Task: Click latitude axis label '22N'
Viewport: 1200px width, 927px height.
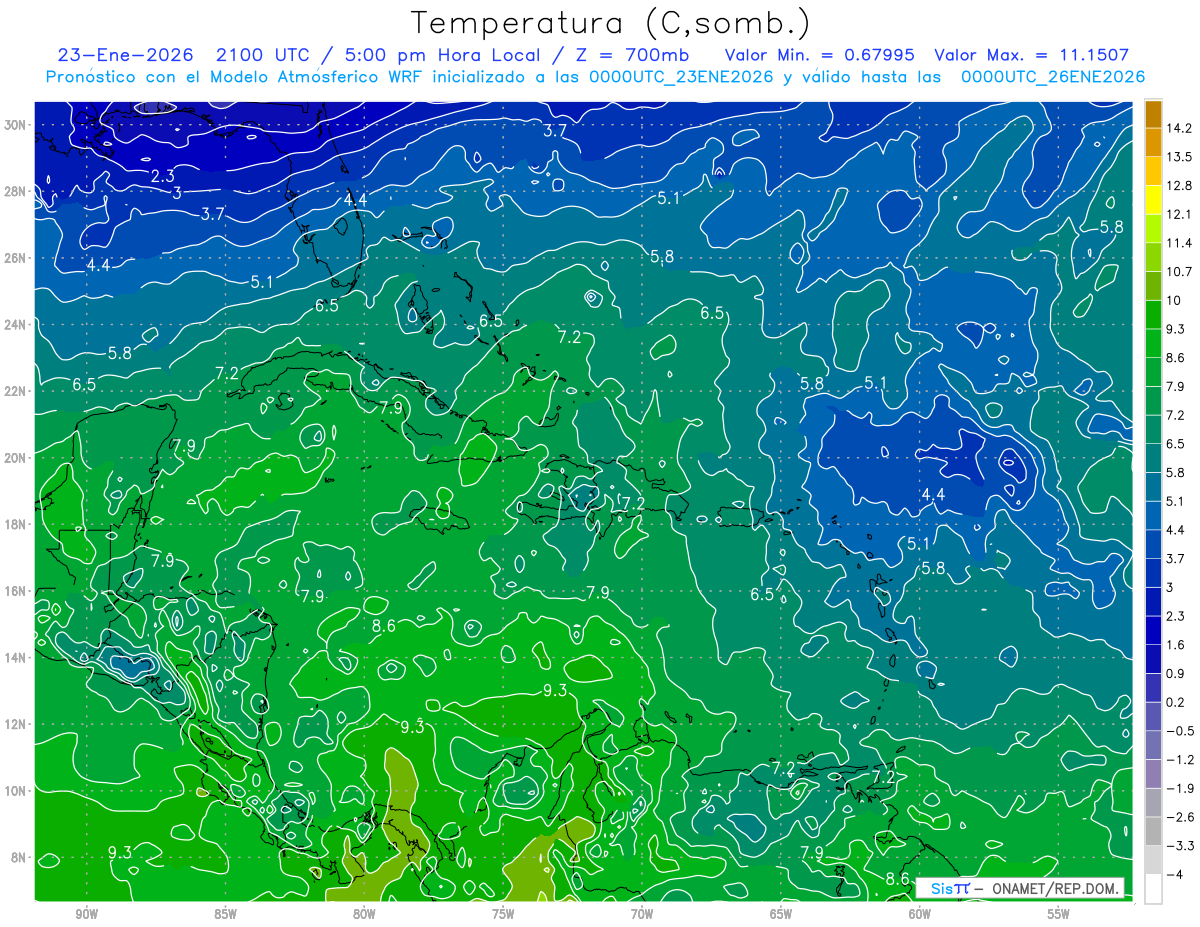Action: tap(17, 391)
